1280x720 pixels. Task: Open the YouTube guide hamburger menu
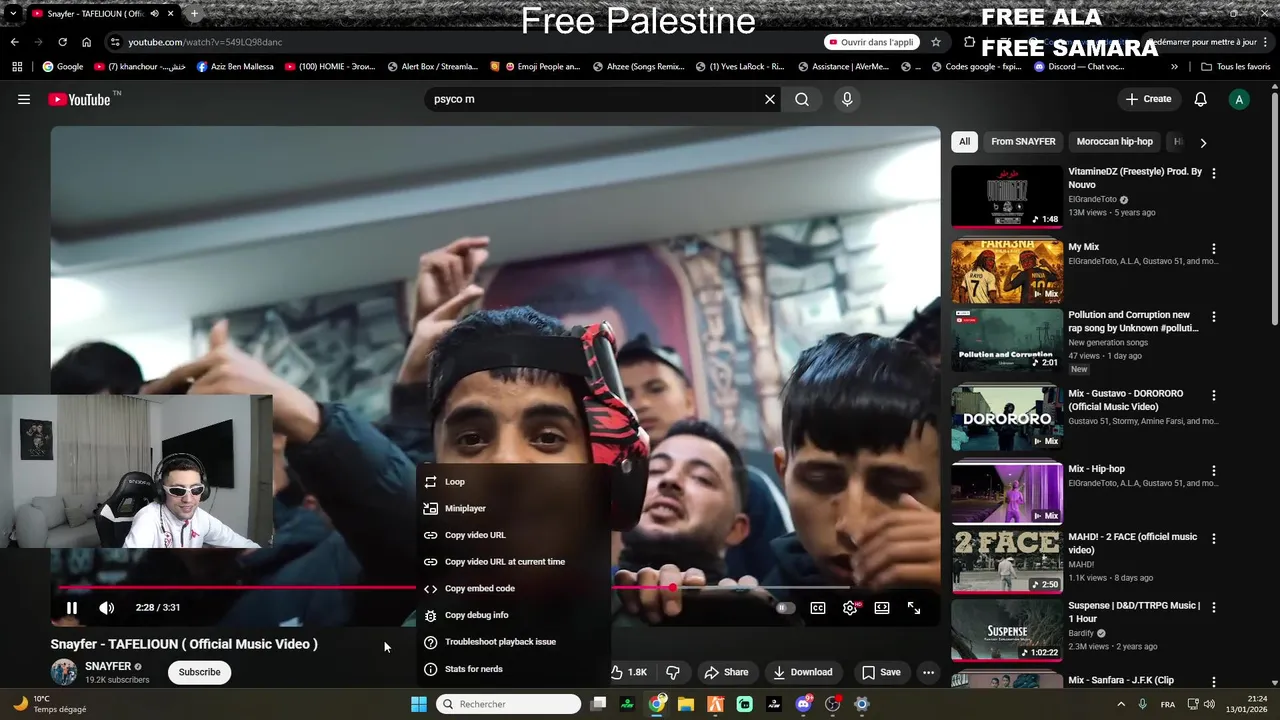[x=24, y=99]
